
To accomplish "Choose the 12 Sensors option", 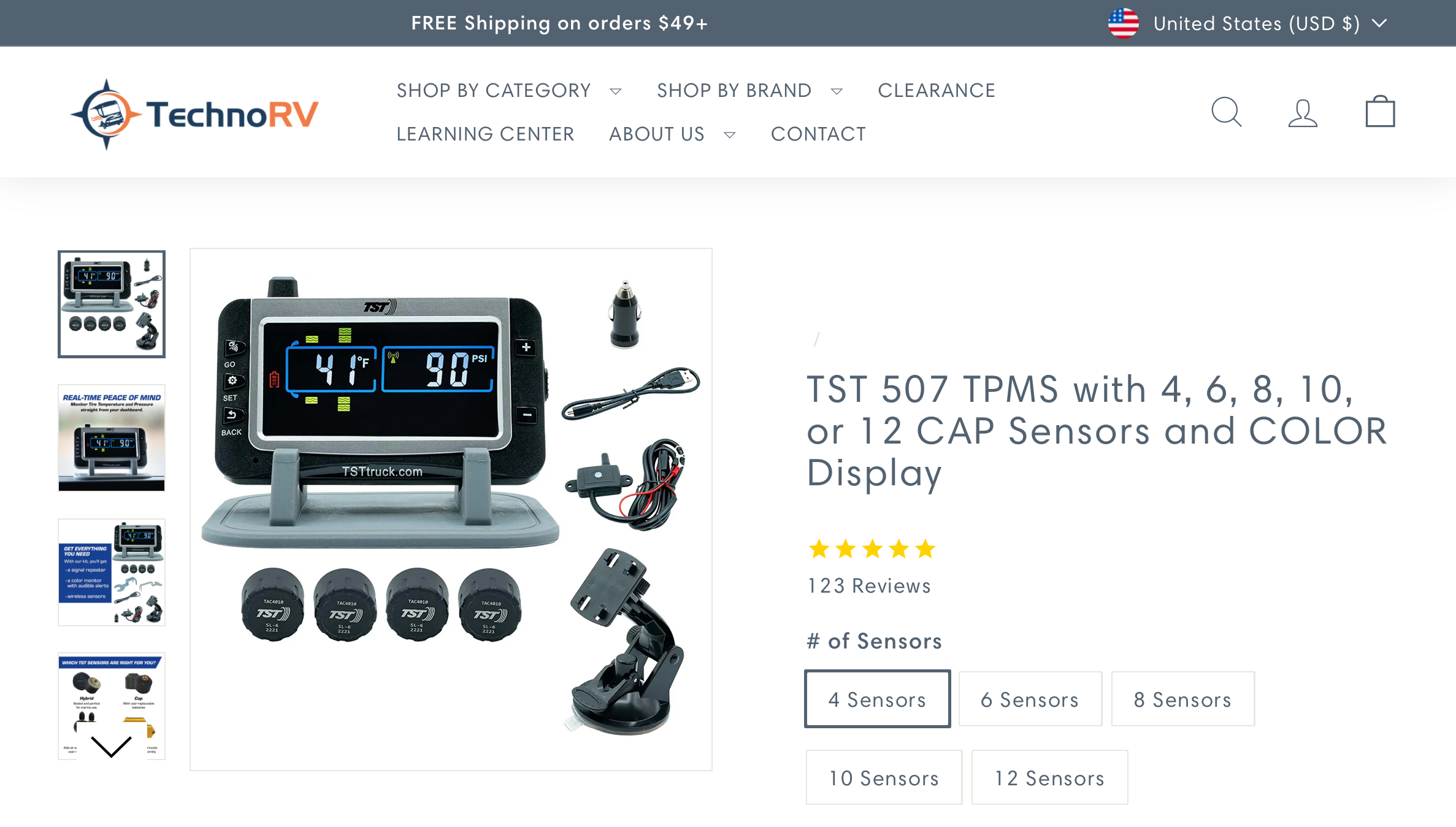I will [1049, 777].
